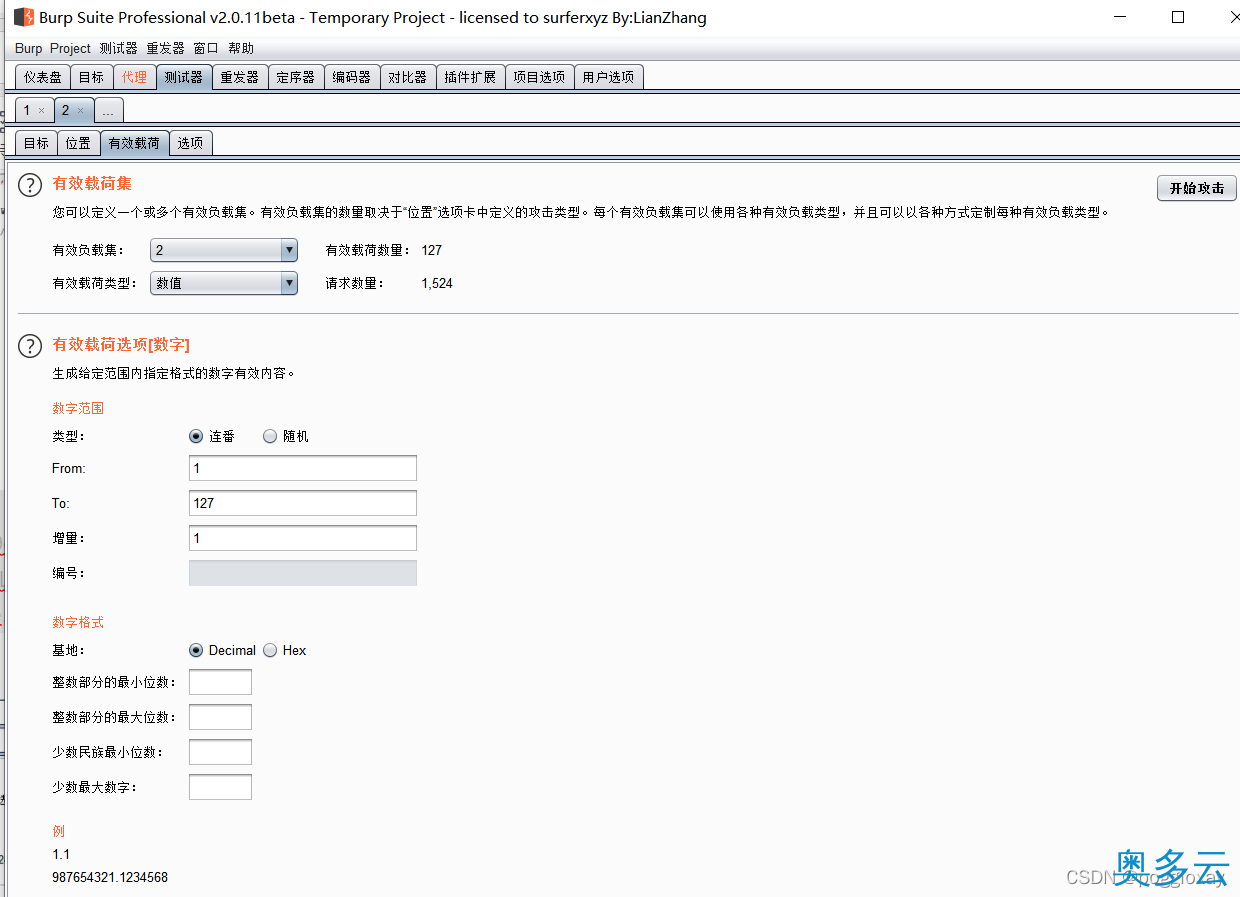Open the 重发器 menu
This screenshot has width=1240, height=897.
coord(165,48)
